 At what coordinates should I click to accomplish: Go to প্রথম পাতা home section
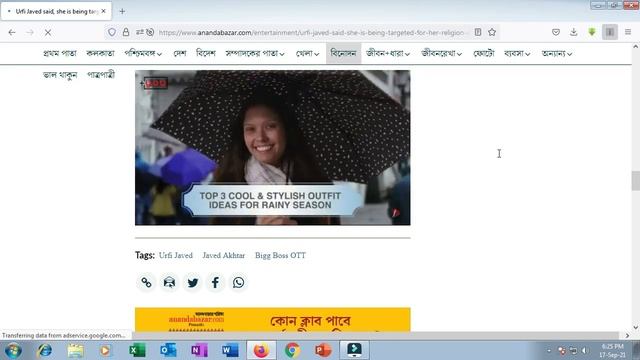pos(60,53)
